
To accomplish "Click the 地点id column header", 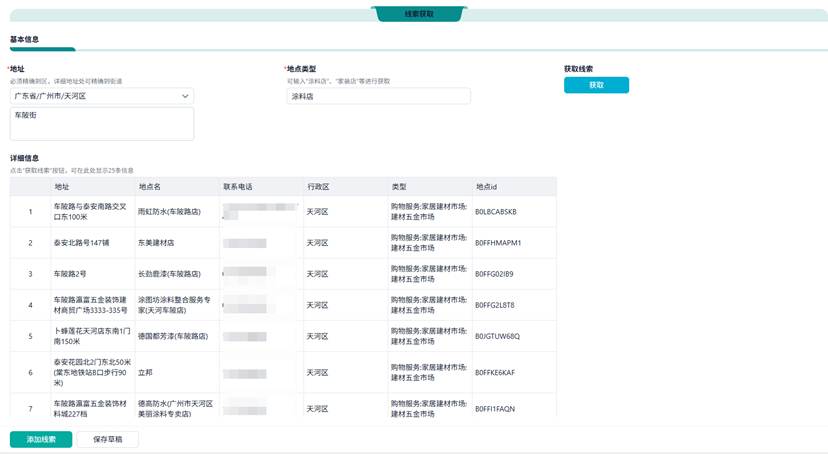I will tap(486, 187).
